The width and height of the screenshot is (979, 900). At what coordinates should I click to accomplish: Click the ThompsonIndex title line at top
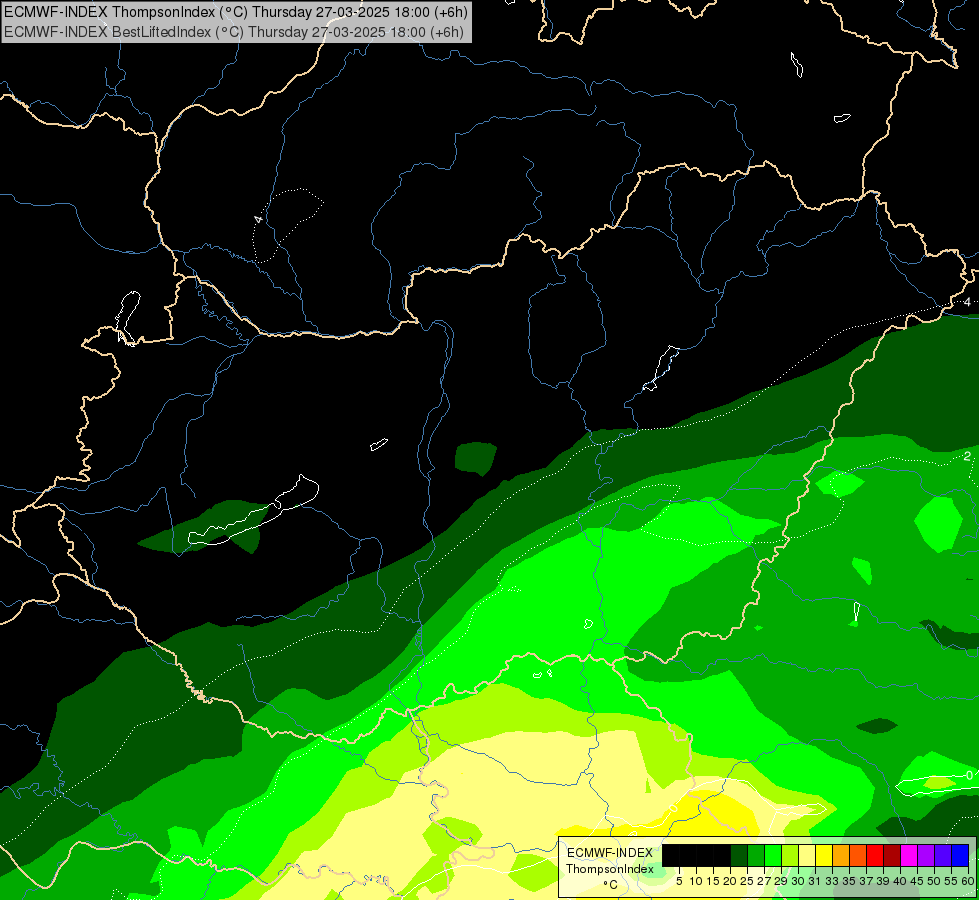(x=235, y=12)
